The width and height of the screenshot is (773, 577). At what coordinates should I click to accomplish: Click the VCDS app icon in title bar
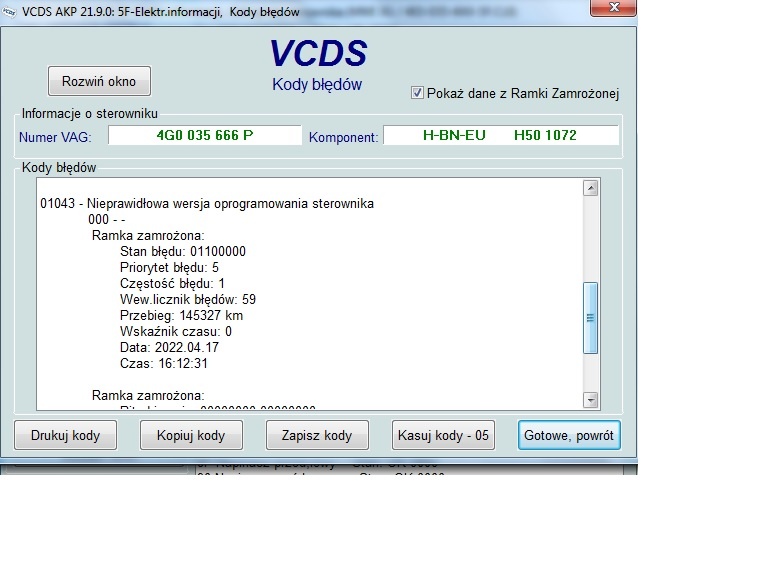click(x=9, y=12)
